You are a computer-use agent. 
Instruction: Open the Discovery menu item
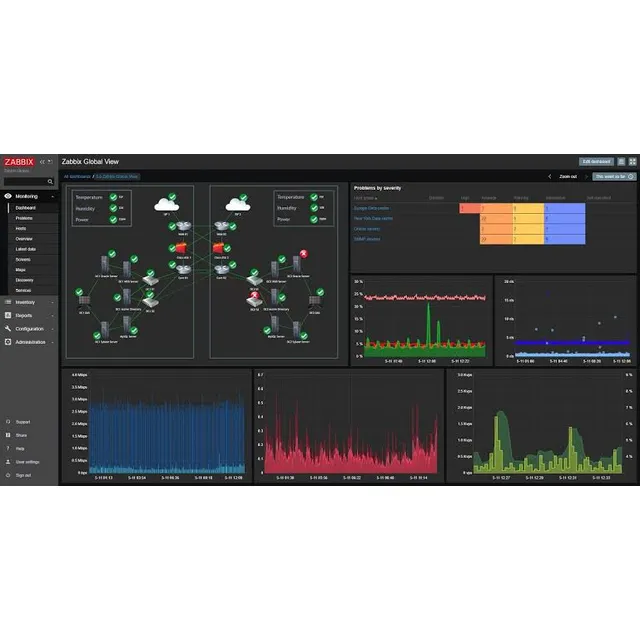point(24,280)
